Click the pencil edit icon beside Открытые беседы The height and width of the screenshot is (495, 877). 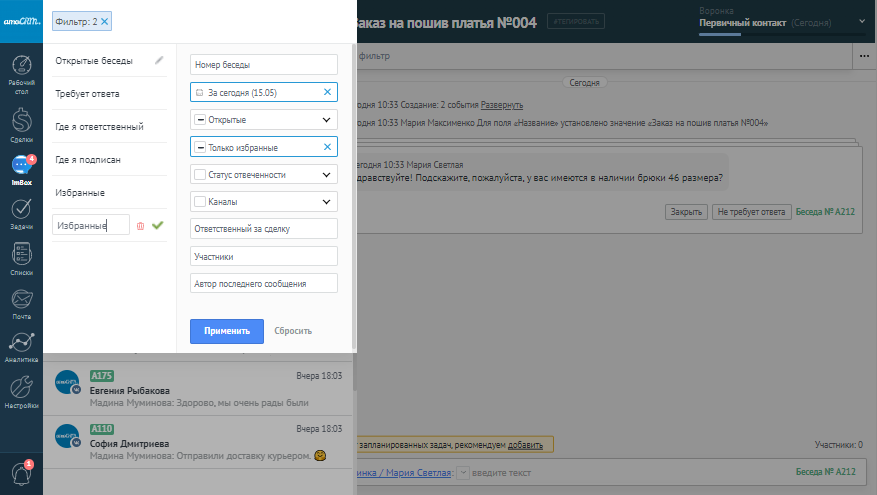click(158, 60)
